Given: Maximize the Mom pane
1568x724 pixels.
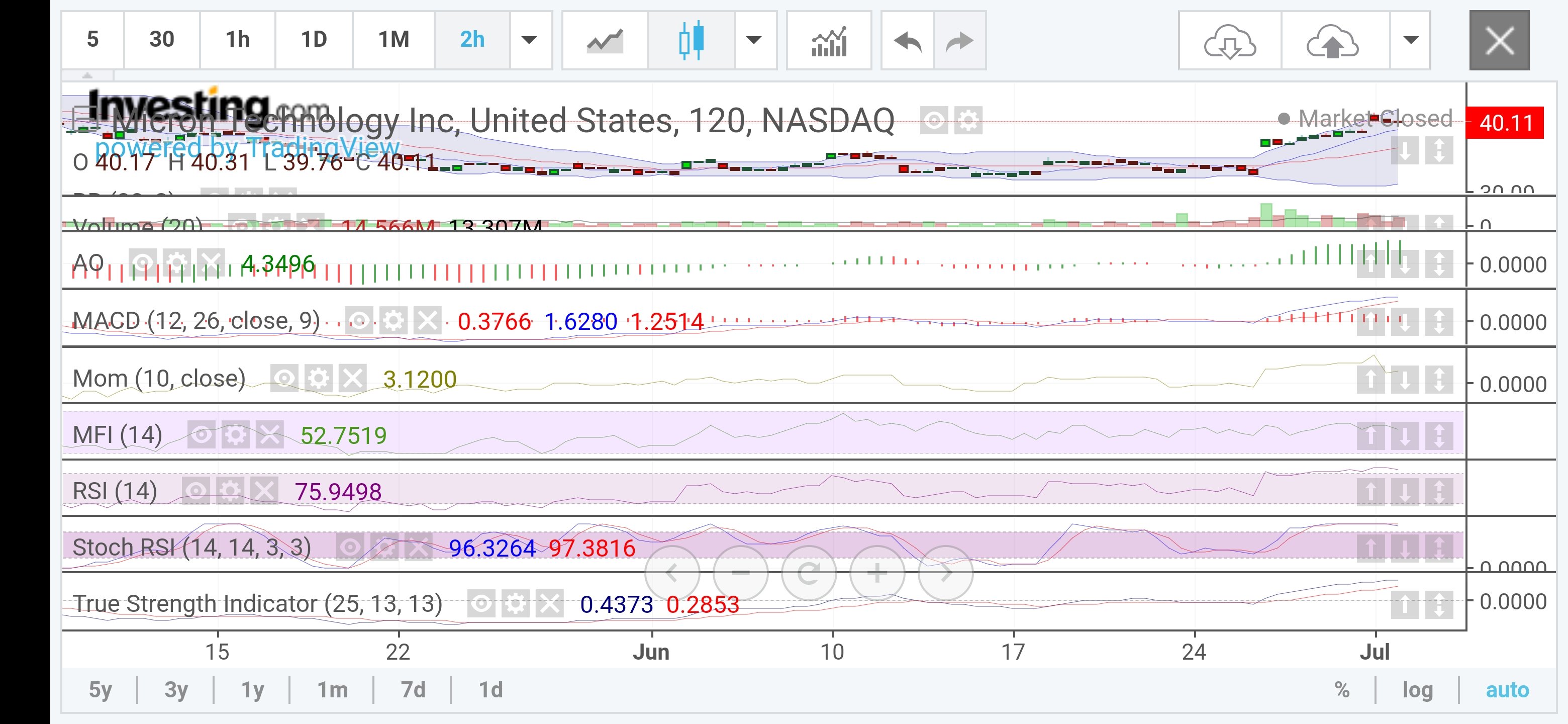Looking at the screenshot, I should tap(1439, 380).
